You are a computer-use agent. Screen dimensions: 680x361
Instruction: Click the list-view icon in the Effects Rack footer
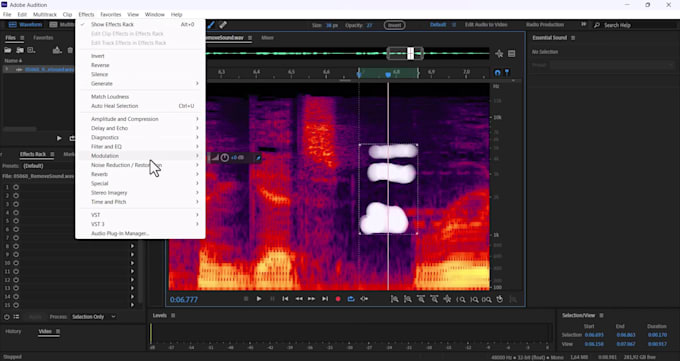coord(16,317)
